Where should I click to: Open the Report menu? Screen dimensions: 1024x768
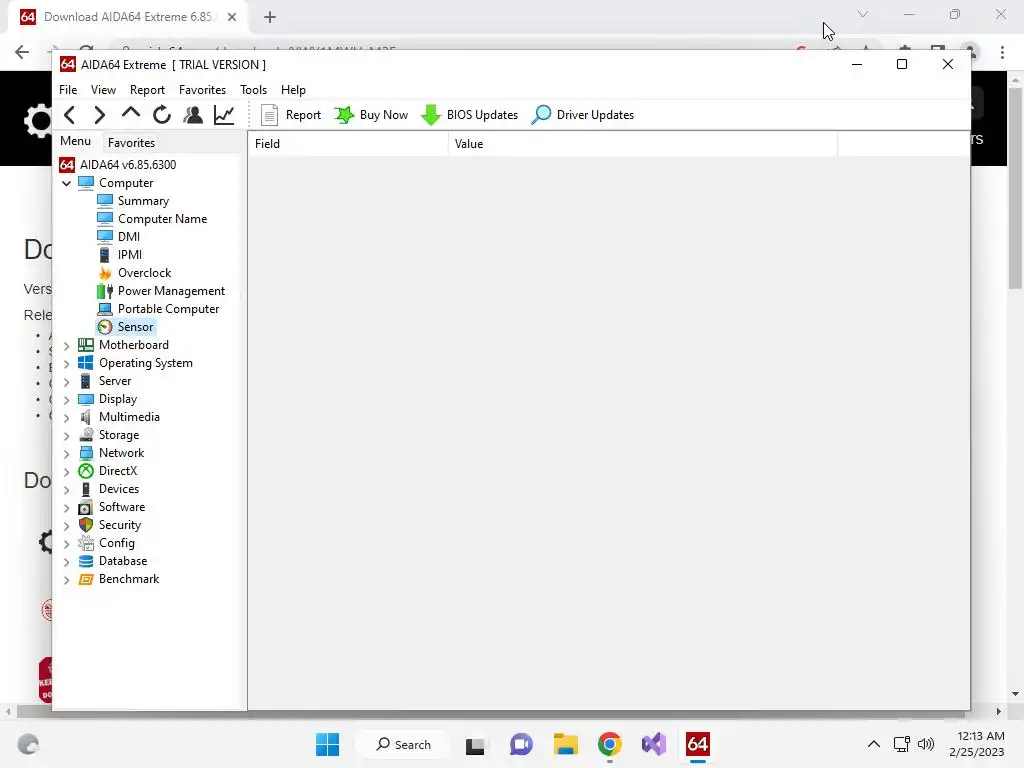pos(147,89)
